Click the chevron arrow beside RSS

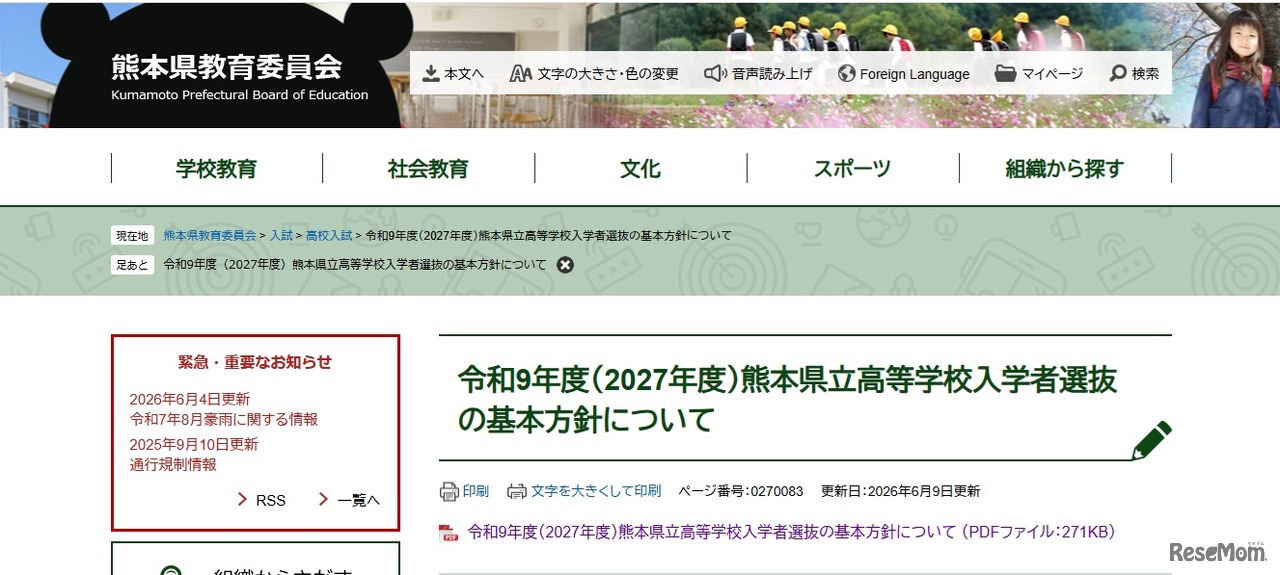243,499
